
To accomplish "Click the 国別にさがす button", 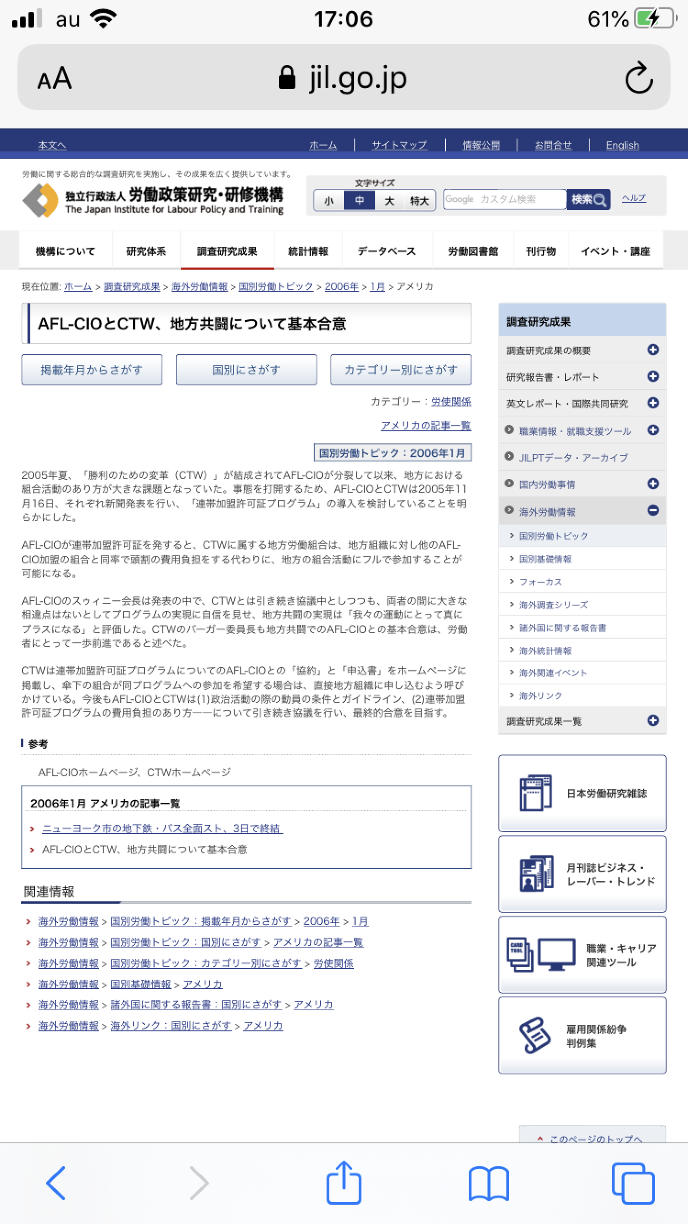I will (x=246, y=369).
